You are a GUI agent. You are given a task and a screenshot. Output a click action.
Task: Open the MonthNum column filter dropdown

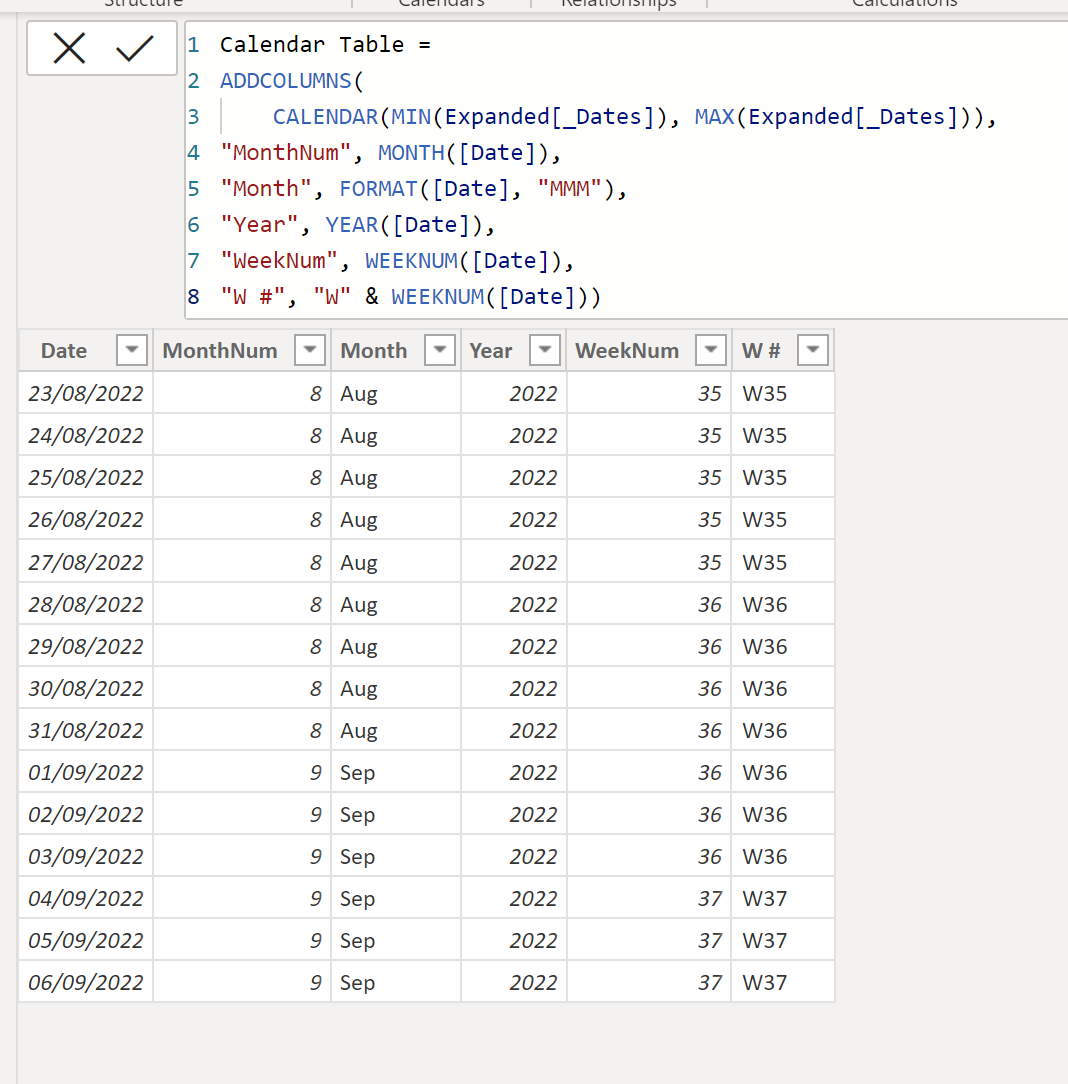coord(310,350)
